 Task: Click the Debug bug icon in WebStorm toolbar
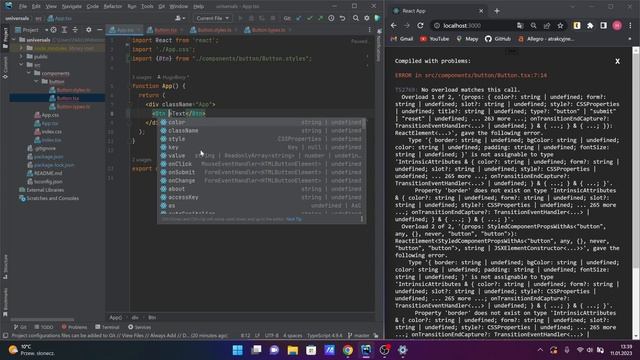251,18
